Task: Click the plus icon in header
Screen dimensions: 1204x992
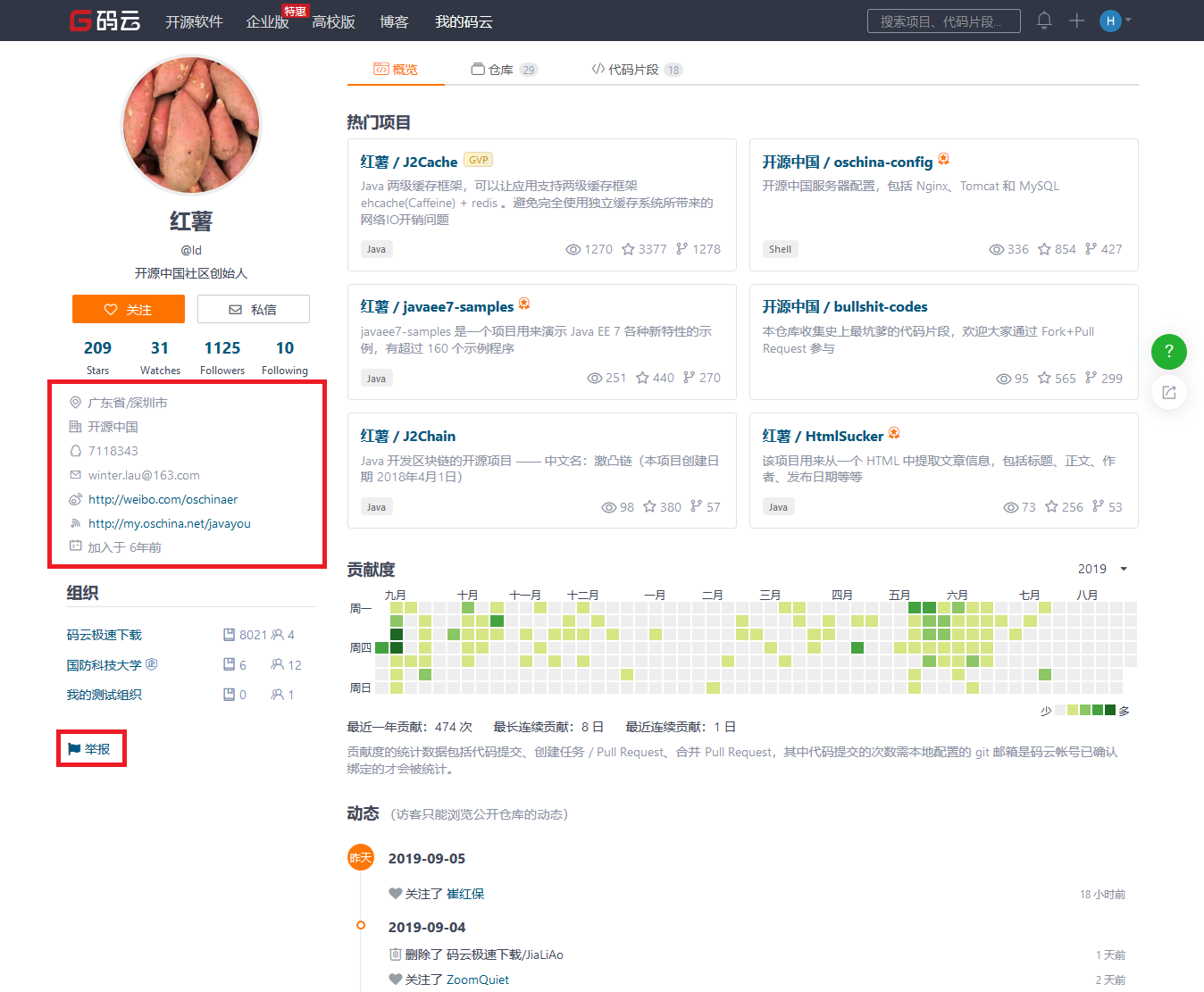Action: [x=1076, y=21]
